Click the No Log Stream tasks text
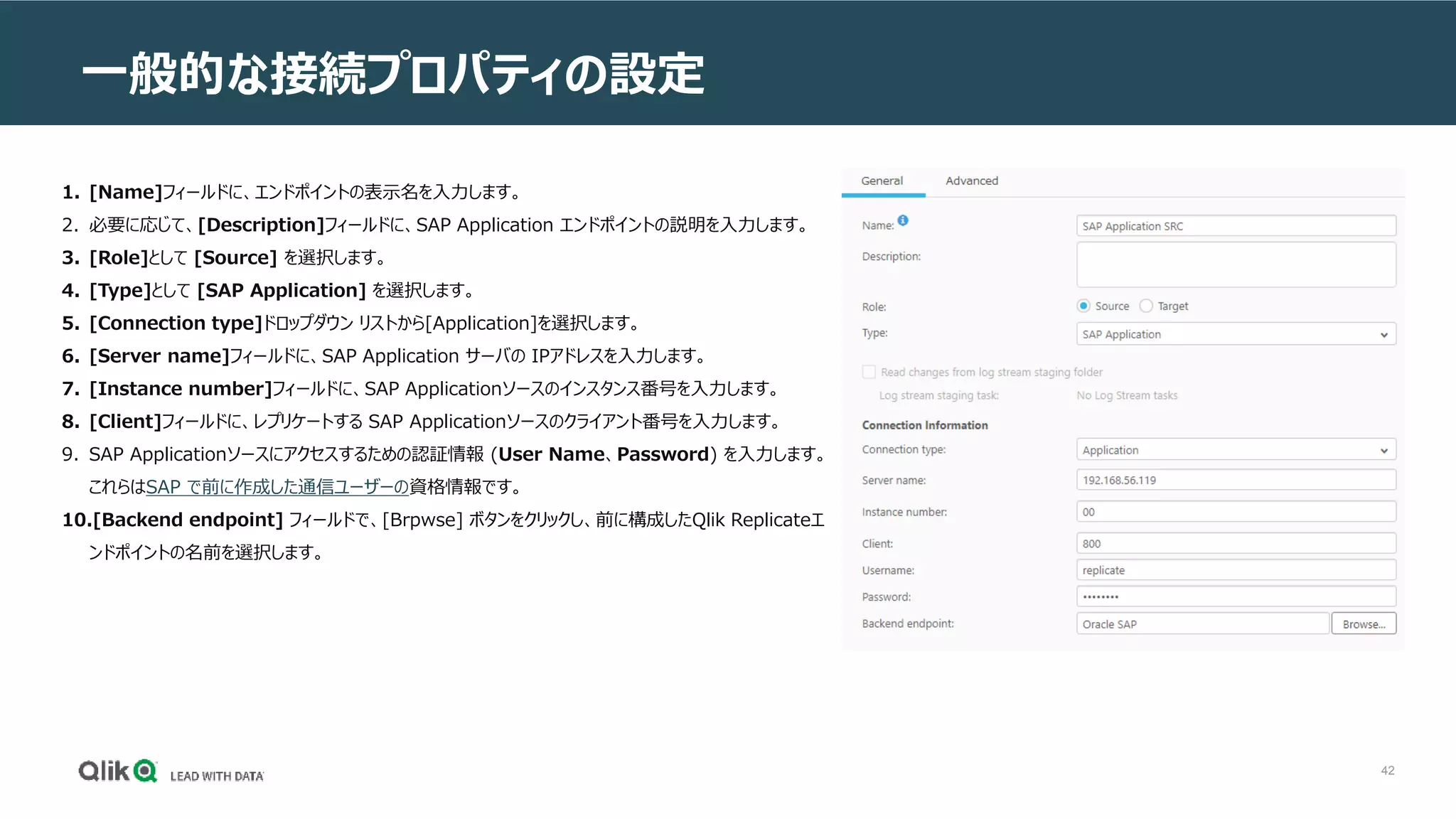This screenshot has width=1456, height=819. [1127, 395]
